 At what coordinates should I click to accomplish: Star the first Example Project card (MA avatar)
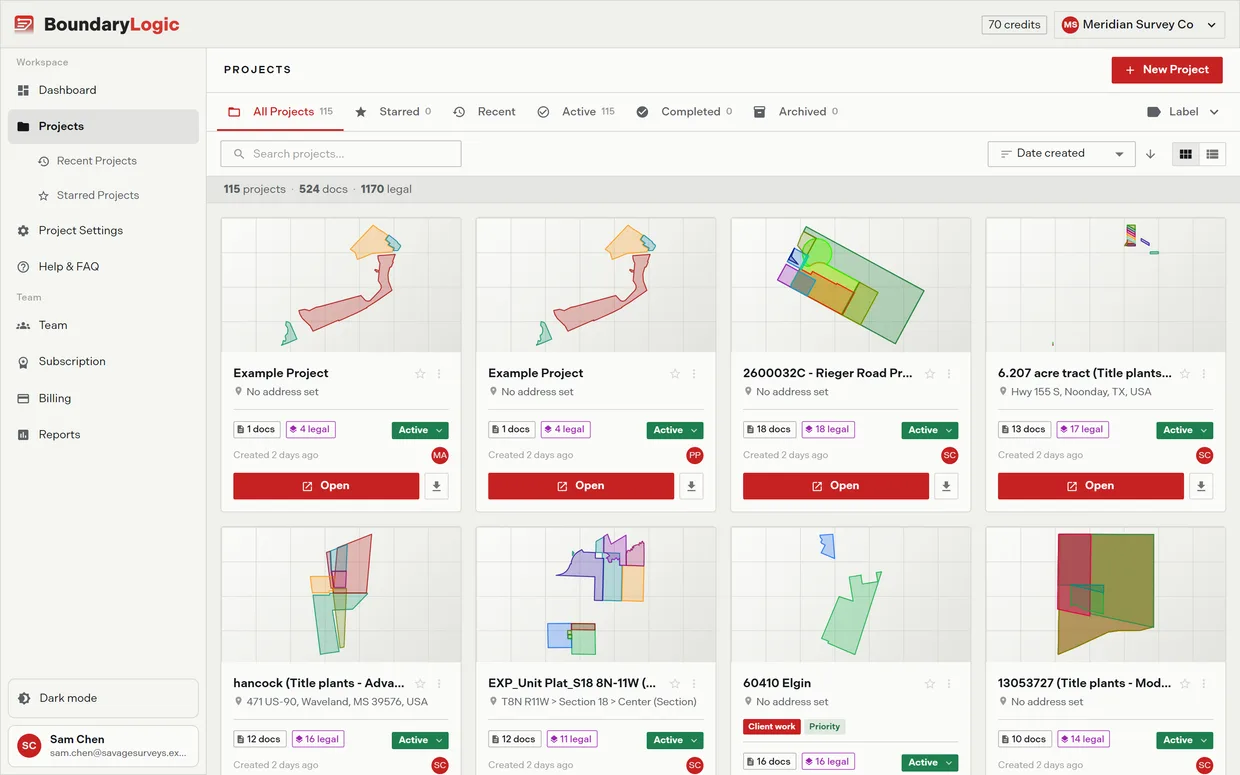420,374
